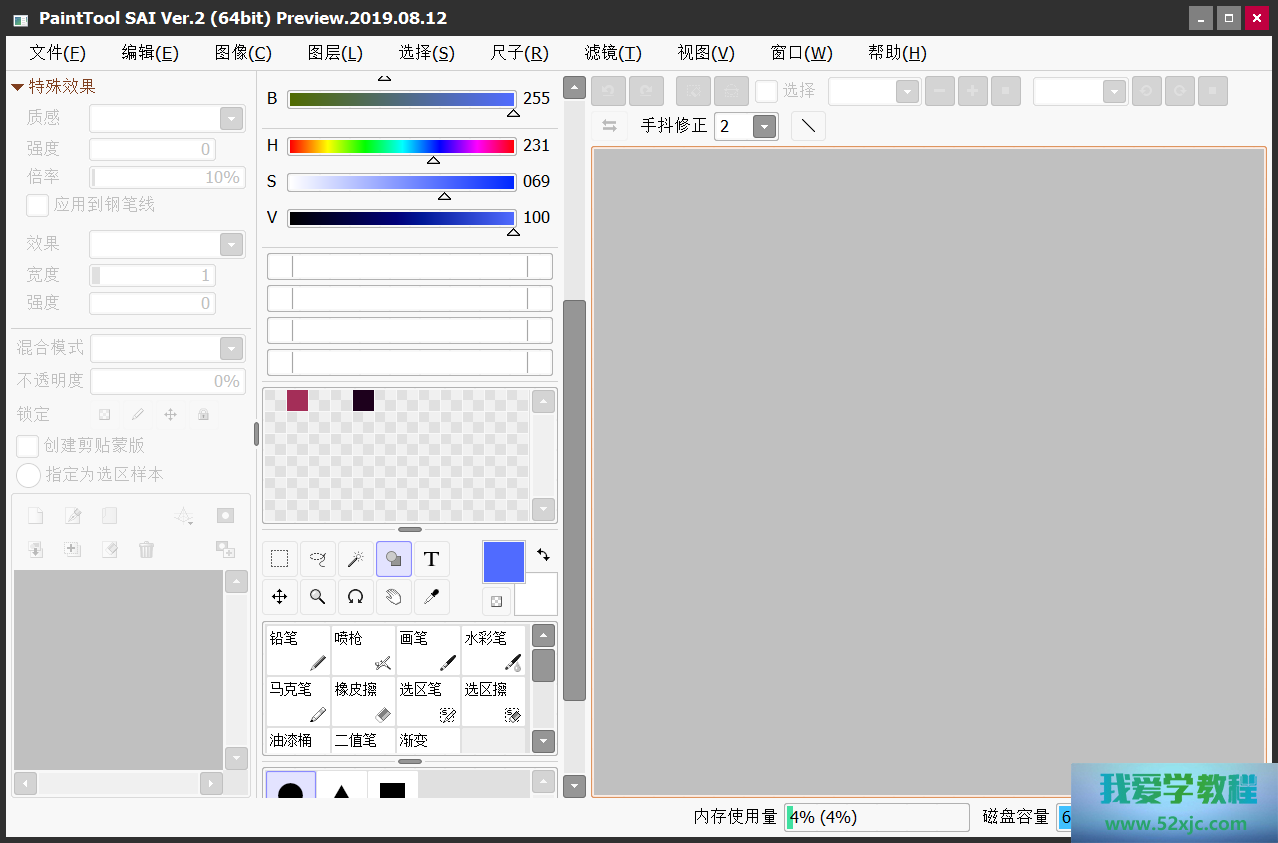Select the Move tool
This screenshot has width=1278, height=843.
280,597
